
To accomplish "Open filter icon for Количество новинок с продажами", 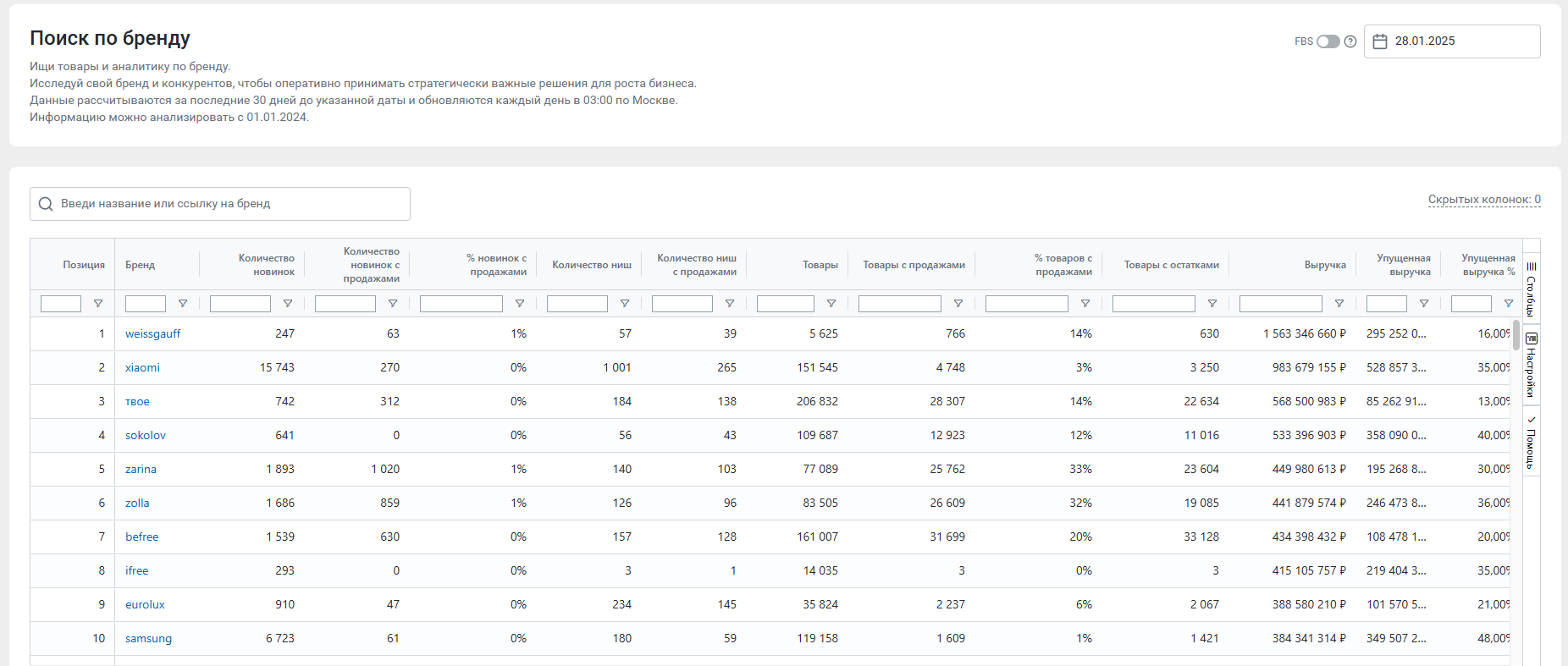I will point(393,304).
